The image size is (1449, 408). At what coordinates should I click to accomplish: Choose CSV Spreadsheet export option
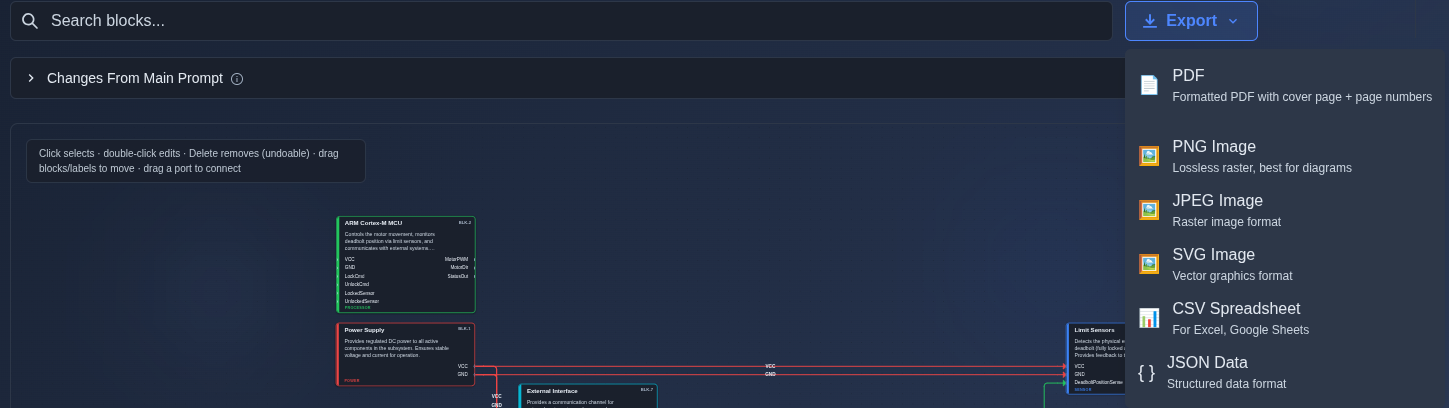tap(1286, 319)
